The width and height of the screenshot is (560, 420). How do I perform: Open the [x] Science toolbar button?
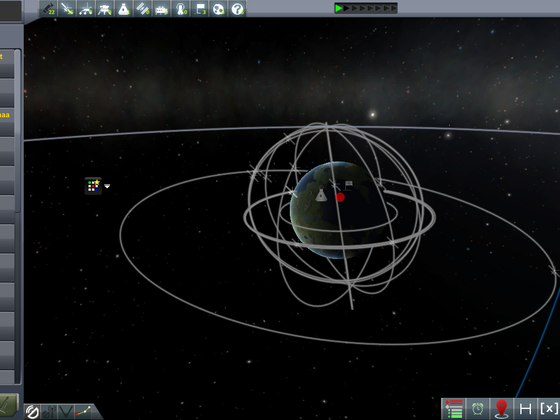[x=549, y=409]
